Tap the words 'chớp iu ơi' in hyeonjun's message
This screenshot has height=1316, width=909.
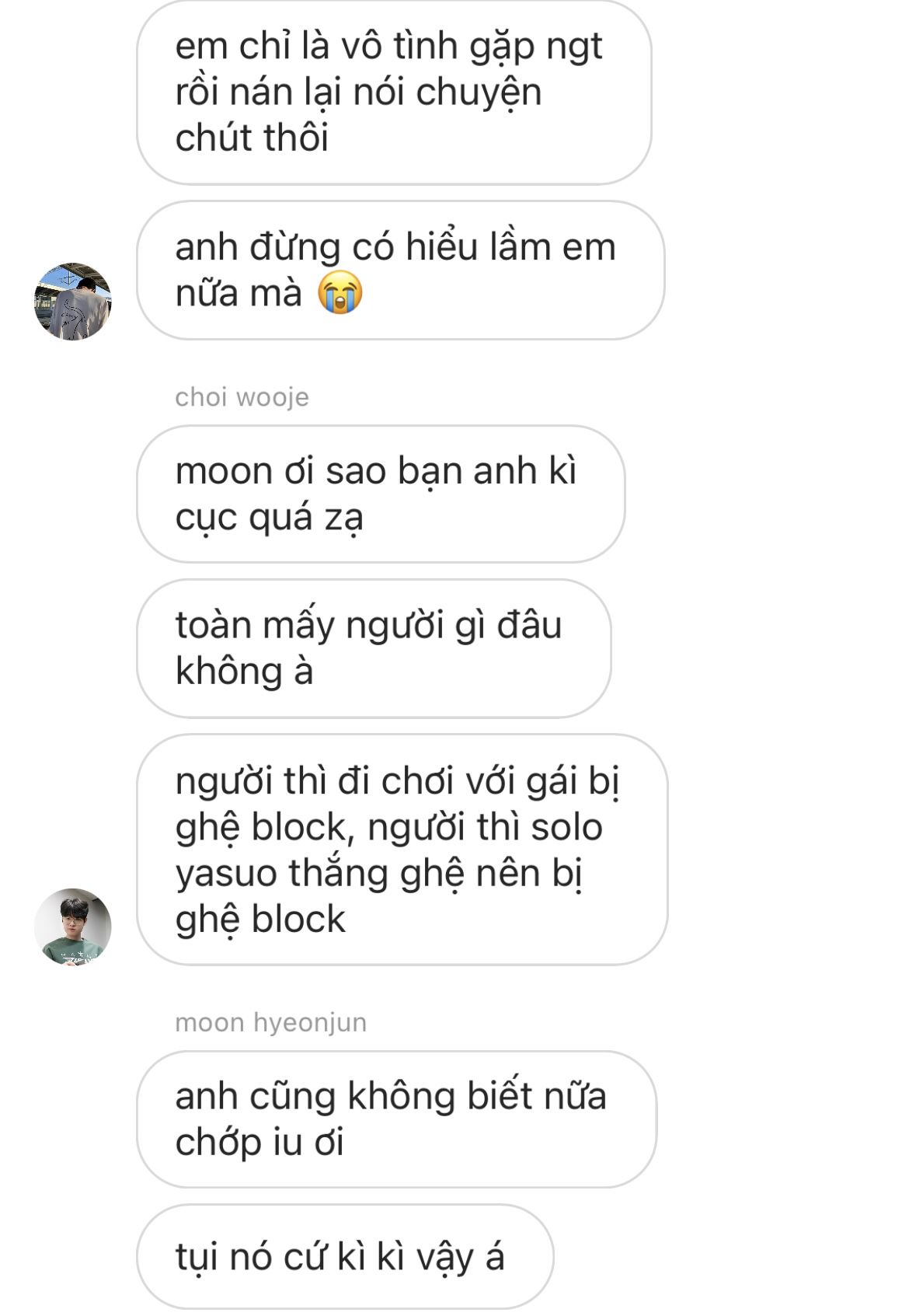(259, 1143)
